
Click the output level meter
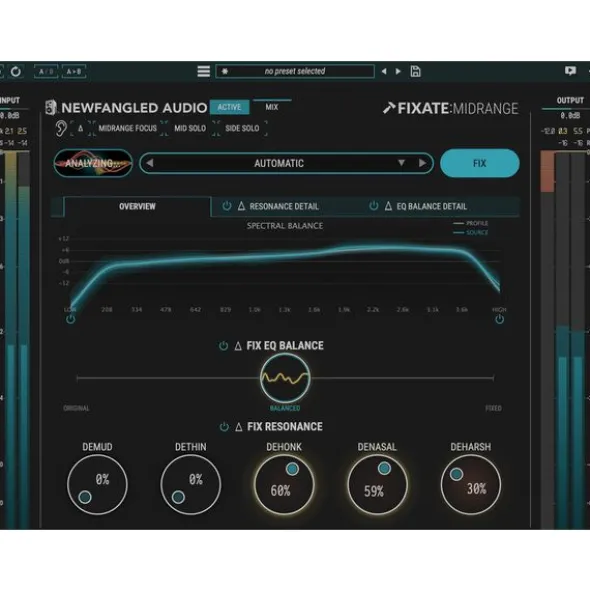click(562, 339)
